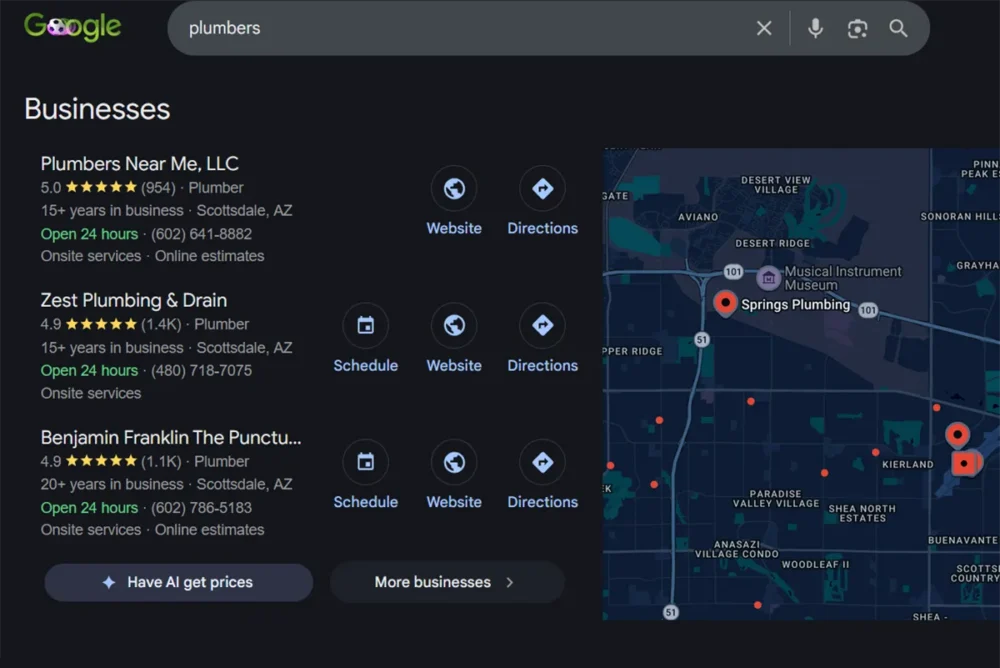Click "Open 24 hours" for Zest Plumbing

89,371
